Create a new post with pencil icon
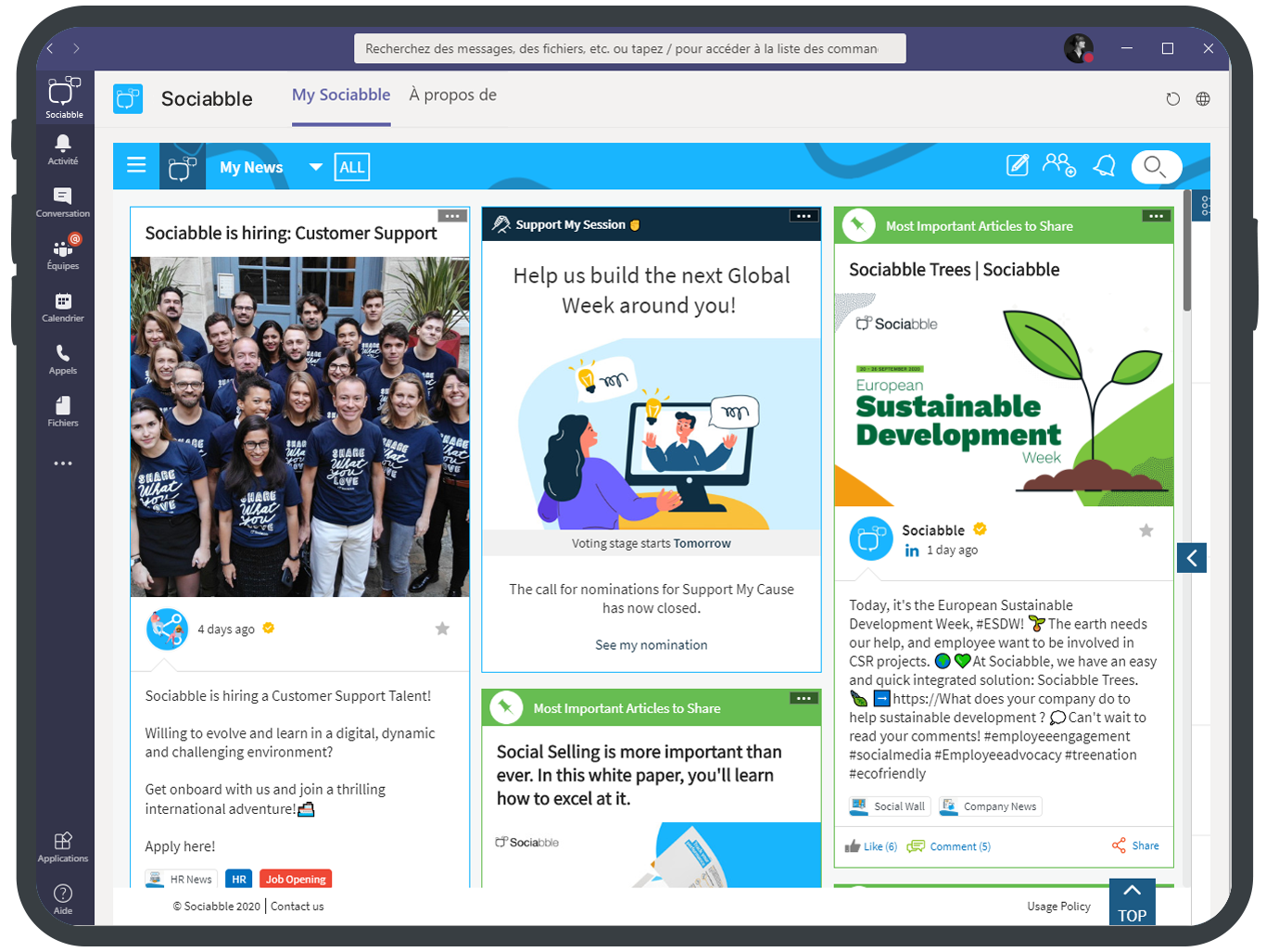This screenshot has width=1266, height=952. (1018, 166)
